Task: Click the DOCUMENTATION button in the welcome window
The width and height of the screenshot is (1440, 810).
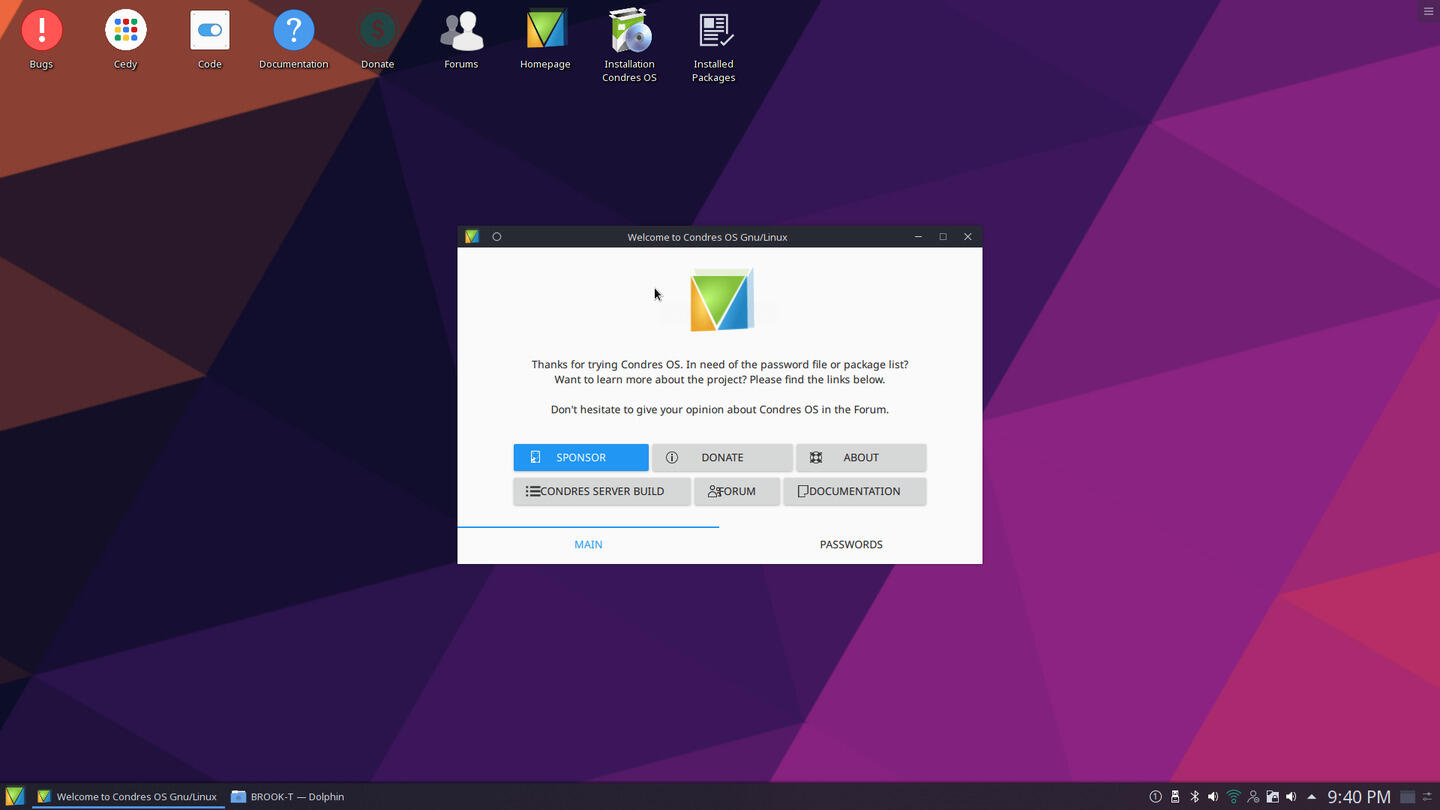Action: click(x=855, y=491)
